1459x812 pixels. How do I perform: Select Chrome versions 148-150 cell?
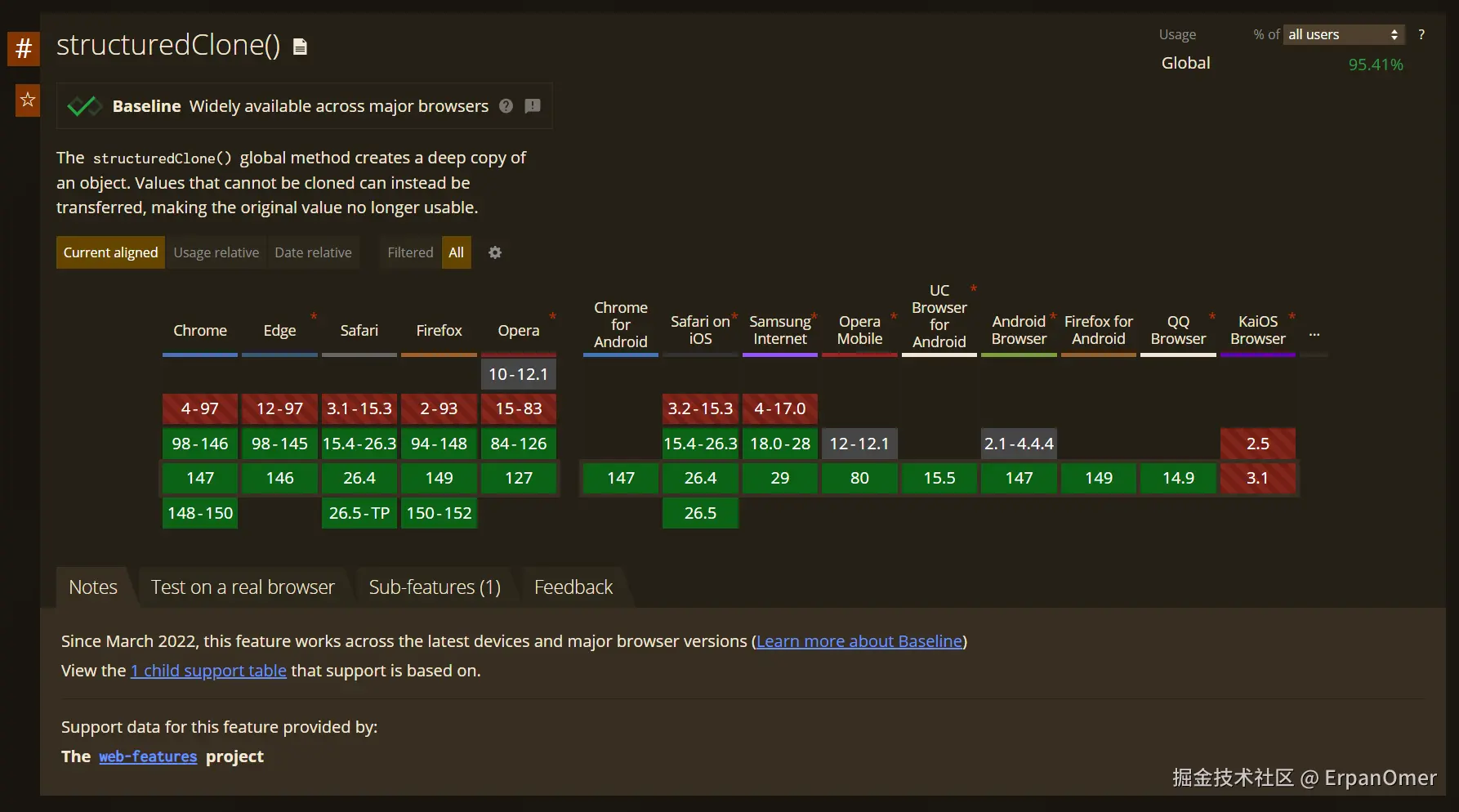200,513
